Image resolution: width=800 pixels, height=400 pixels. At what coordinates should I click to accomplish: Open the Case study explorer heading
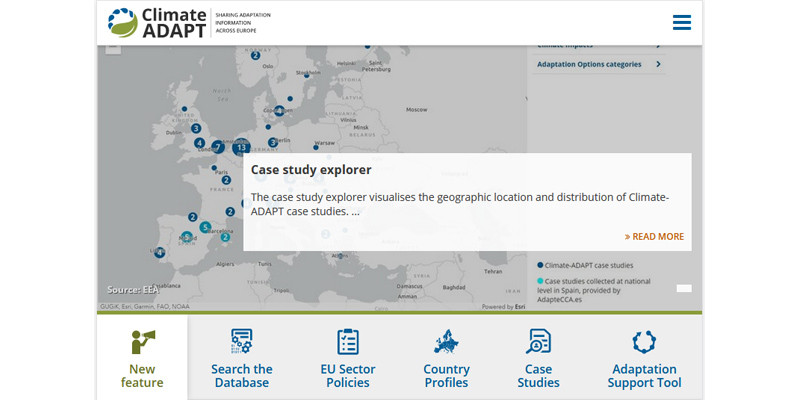(311, 170)
